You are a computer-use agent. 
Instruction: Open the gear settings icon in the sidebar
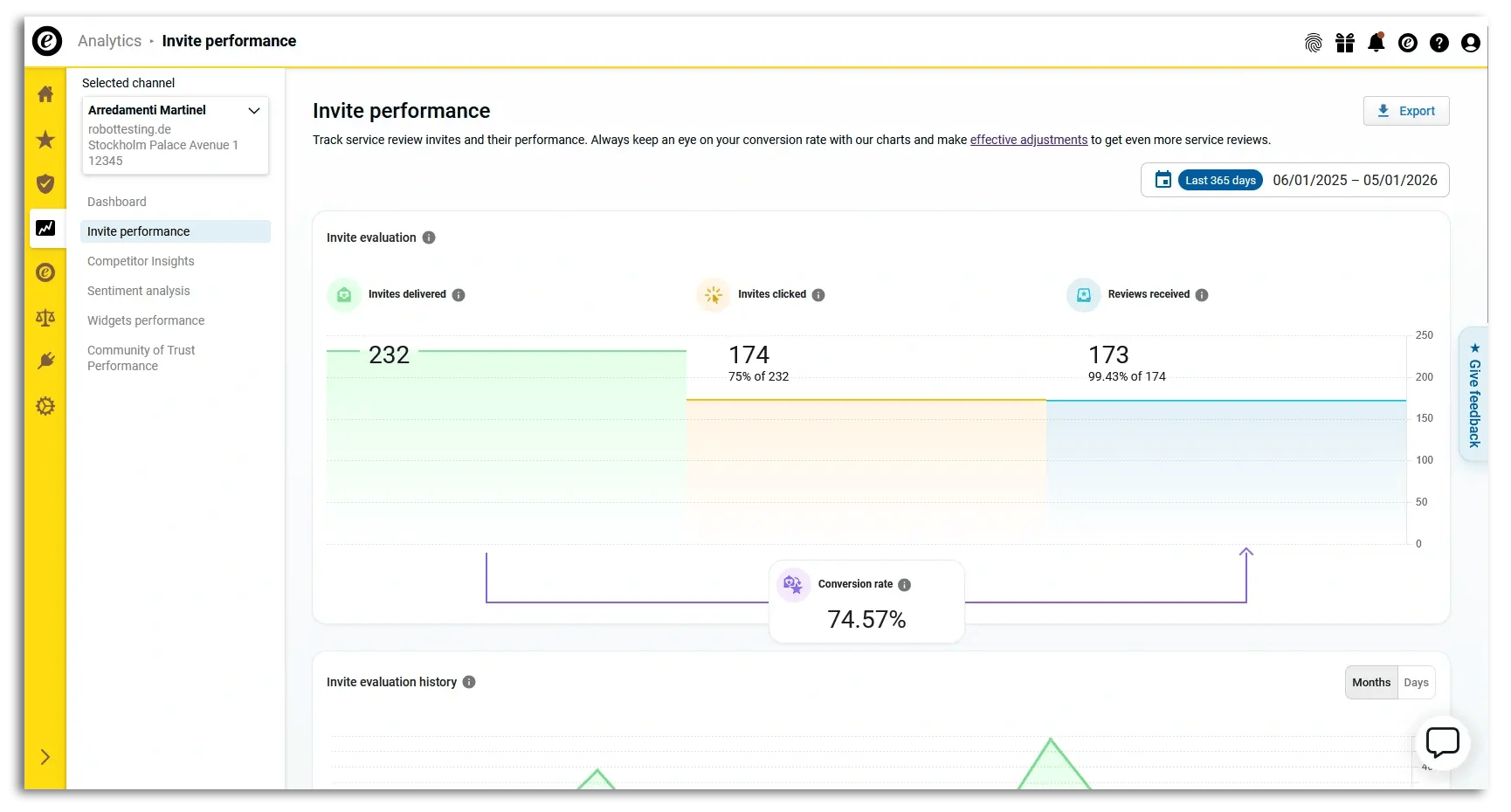(45, 406)
